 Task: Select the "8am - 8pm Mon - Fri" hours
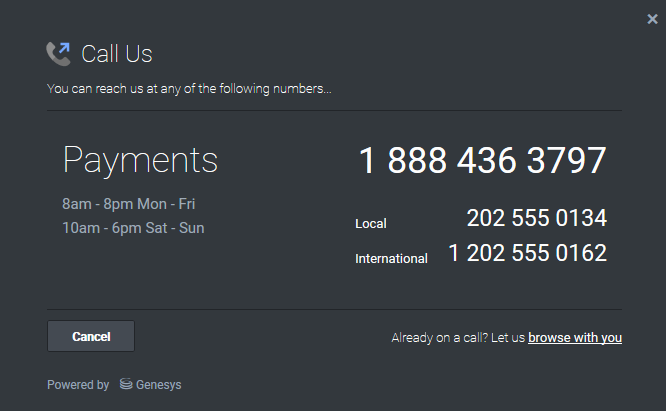pyautogui.click(x=128, y=204)
